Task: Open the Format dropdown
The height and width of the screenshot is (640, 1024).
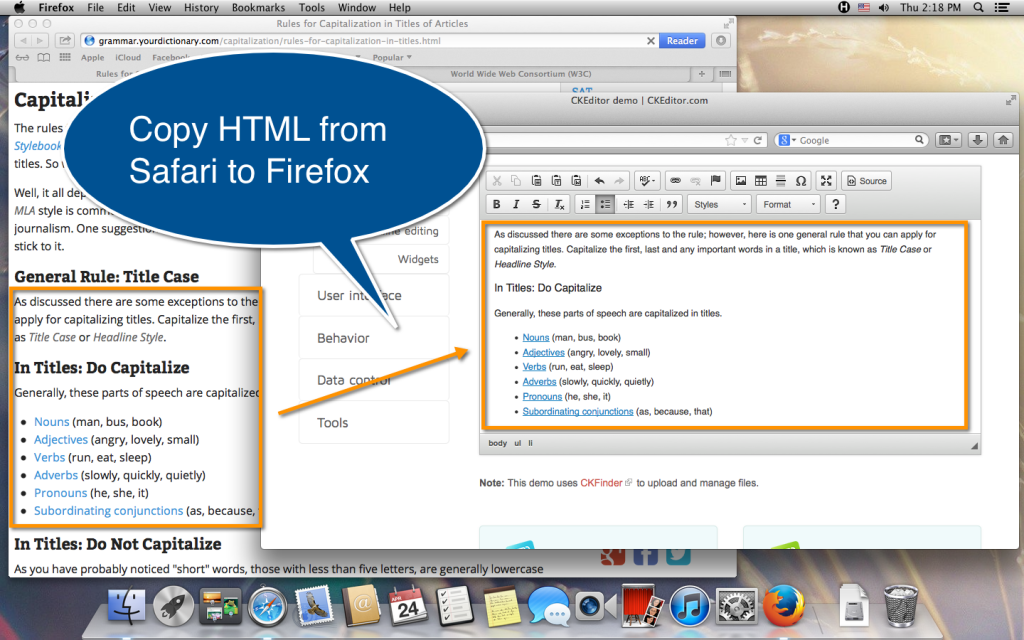Action: [x=788, y=204]
